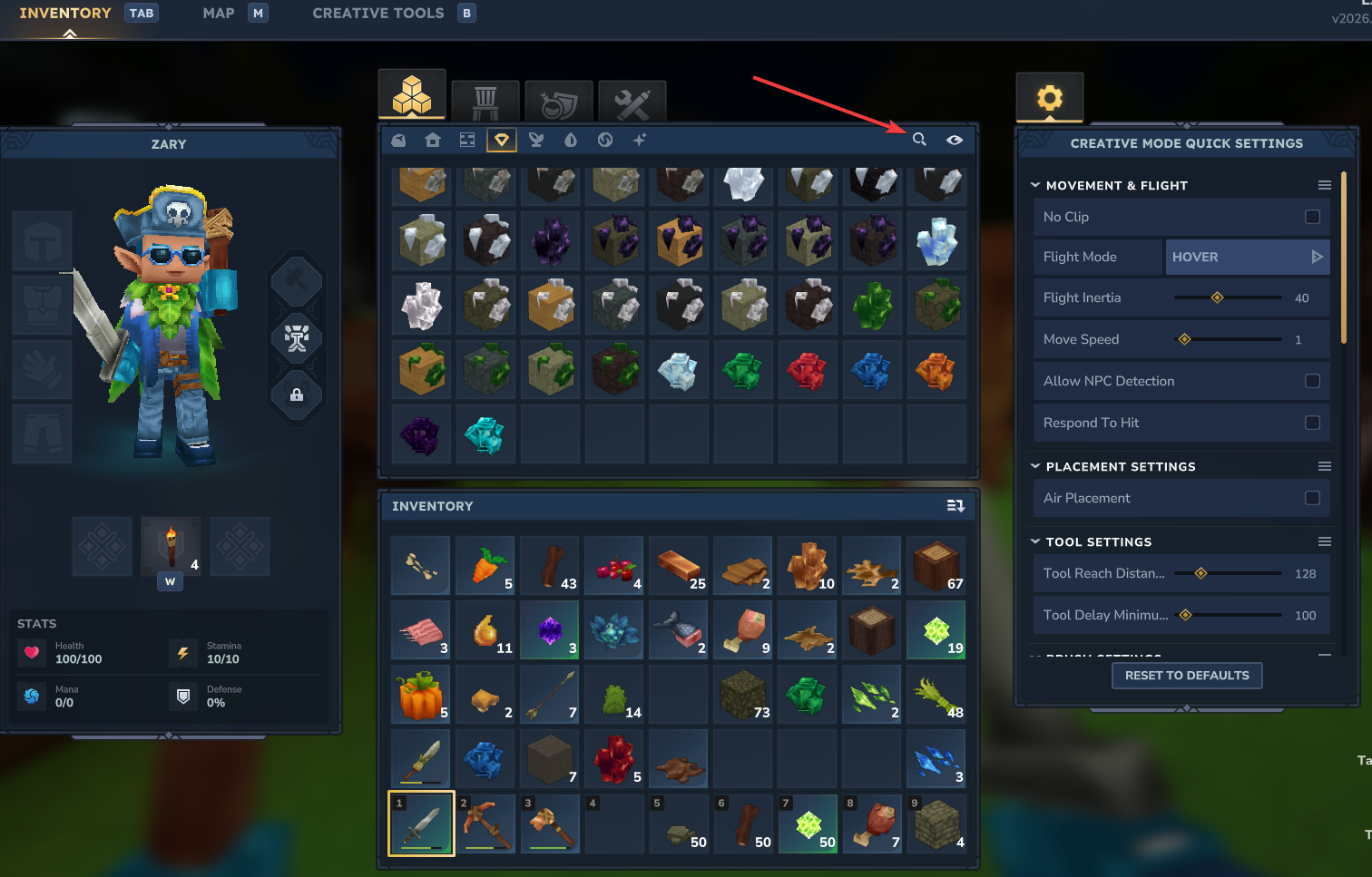Sort inventory using the sort icon
The image size is (1372, 877).
click(955, 506)
